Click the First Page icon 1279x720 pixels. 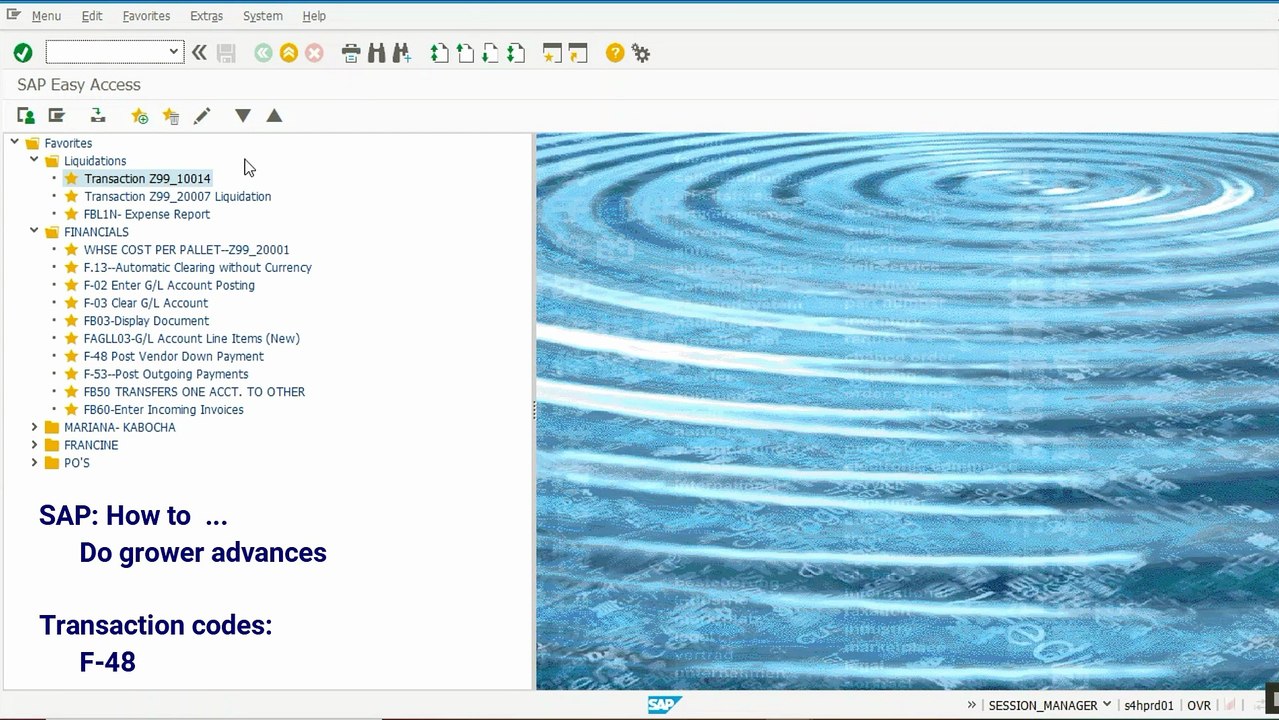pyautogui.click(x=439, y=53)
